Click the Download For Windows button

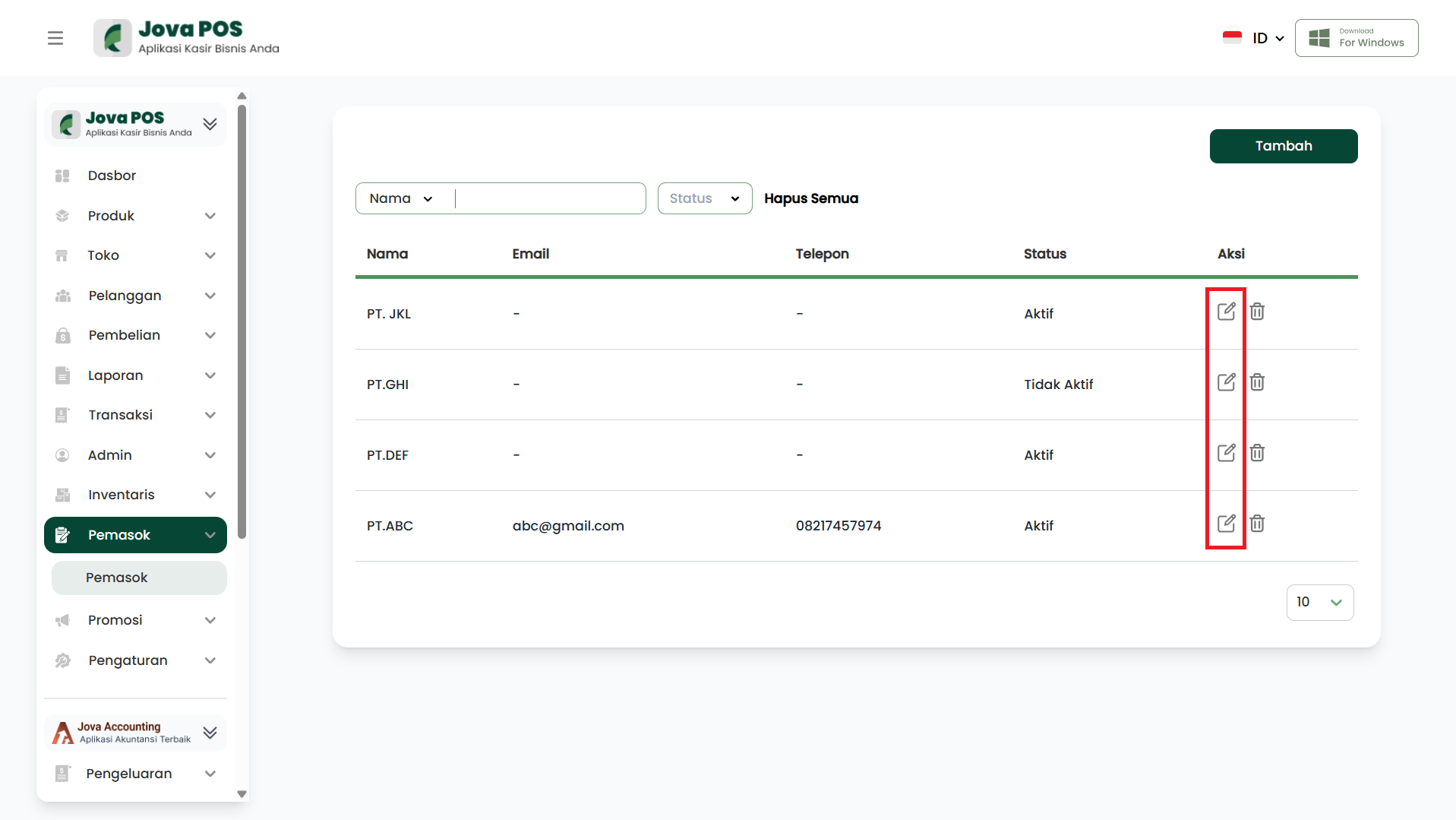[1356, 38]
